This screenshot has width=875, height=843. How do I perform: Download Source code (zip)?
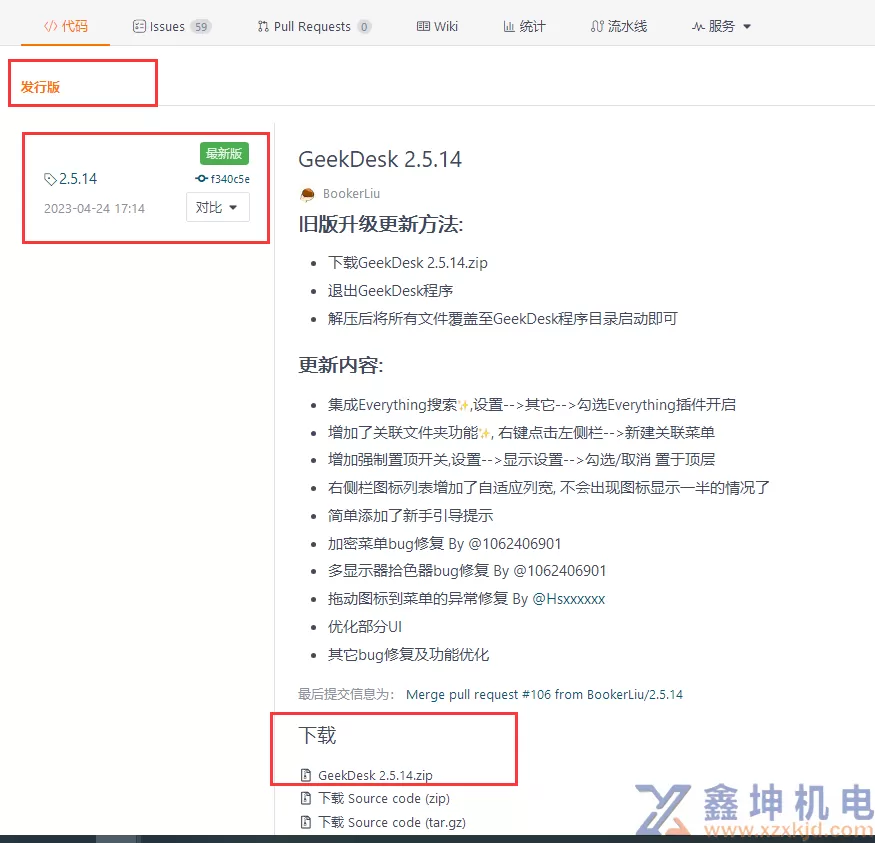click(x=384, y=799)
